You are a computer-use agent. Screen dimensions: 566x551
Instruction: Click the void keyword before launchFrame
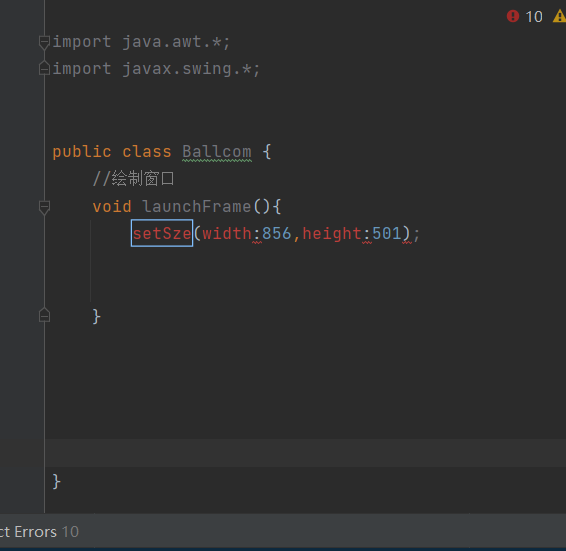point(112,207)
